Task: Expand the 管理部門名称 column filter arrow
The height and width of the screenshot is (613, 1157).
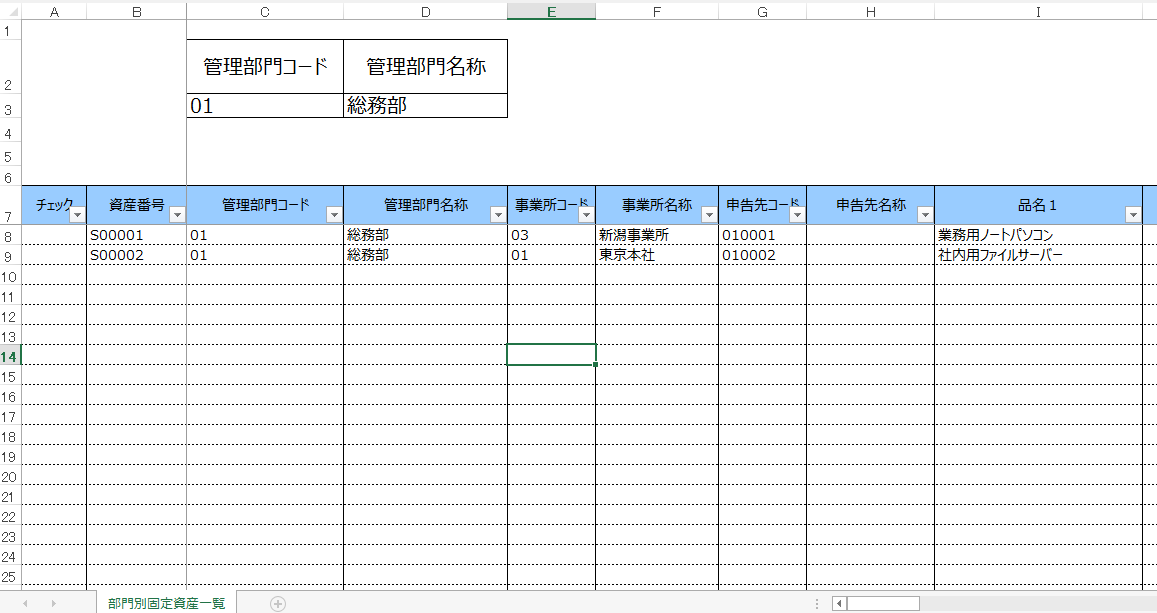Action: tap(498, 214)
